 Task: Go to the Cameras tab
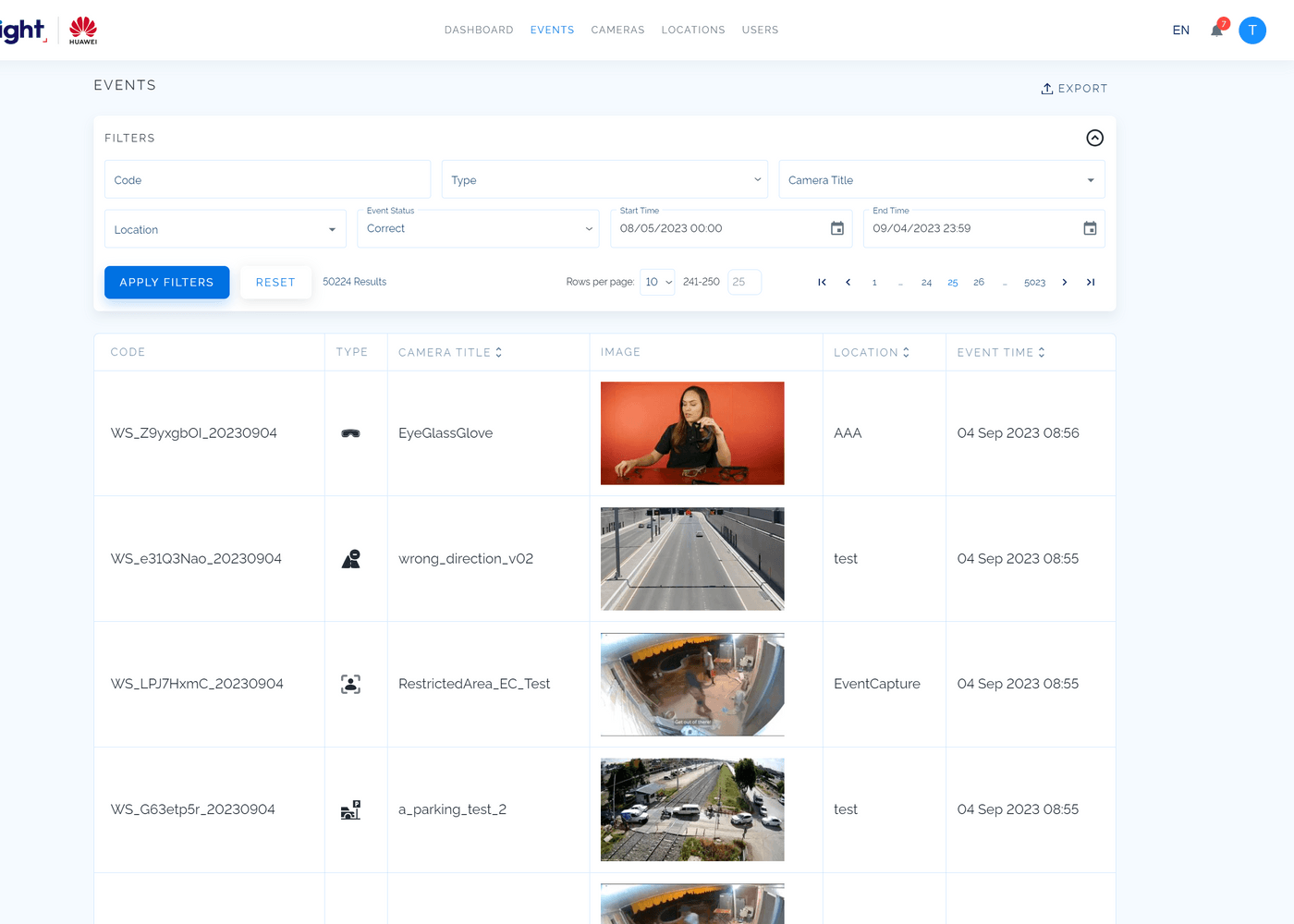(618, 30)
